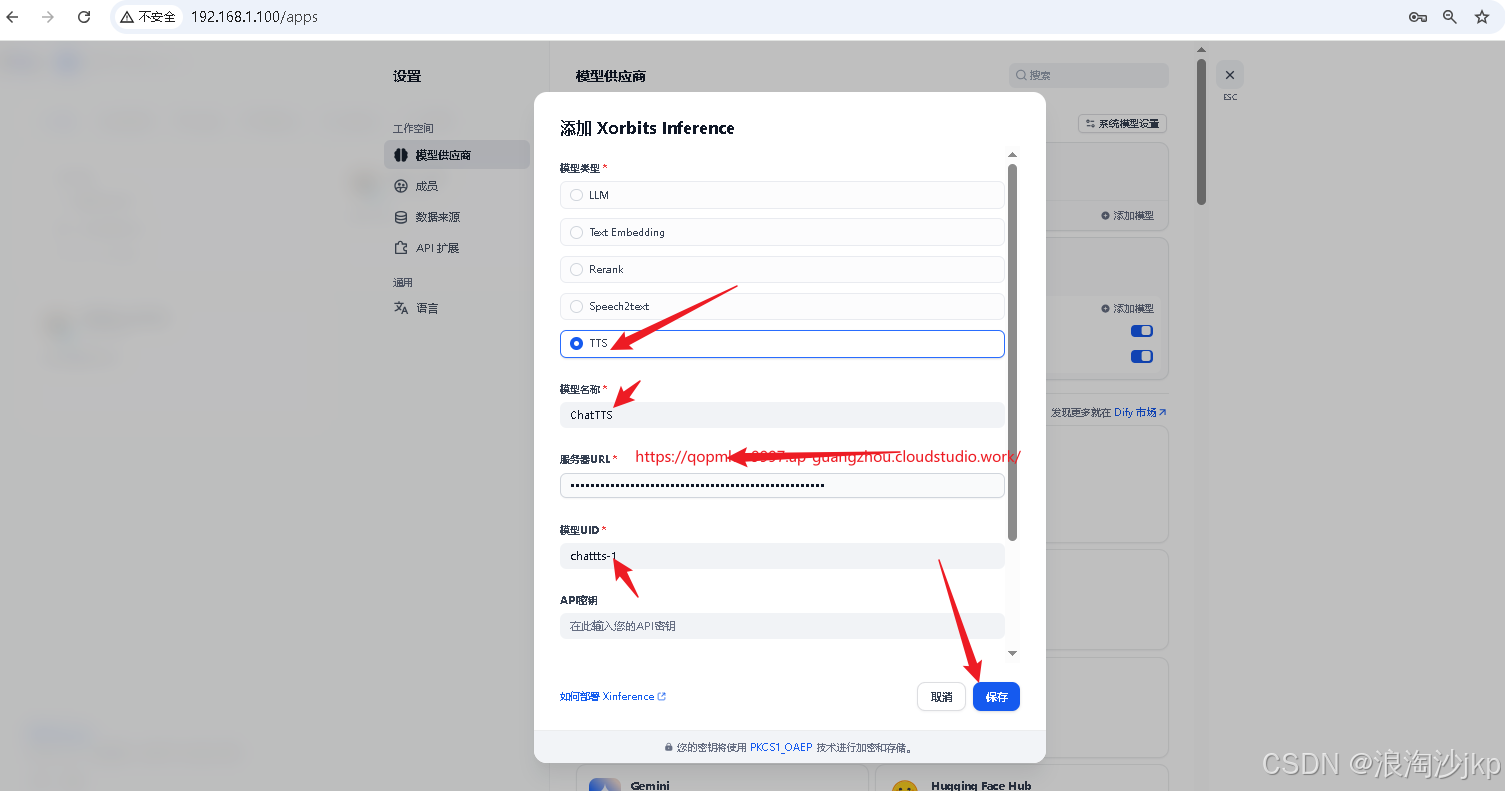The image size is (1505, 791).
Task: Open 数据来源 in the settings sidebar
Action: pyautogui.click(x=457, y=217)
